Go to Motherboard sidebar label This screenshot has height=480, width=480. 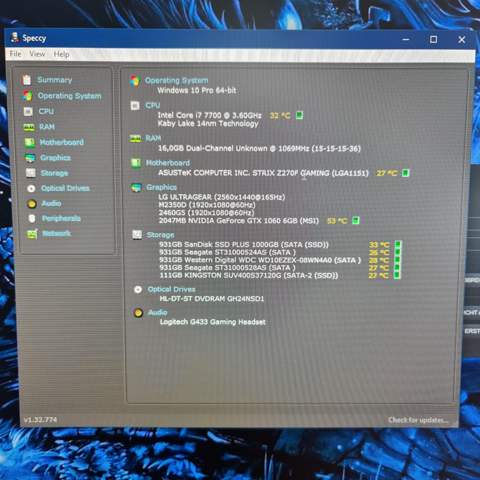62,142
